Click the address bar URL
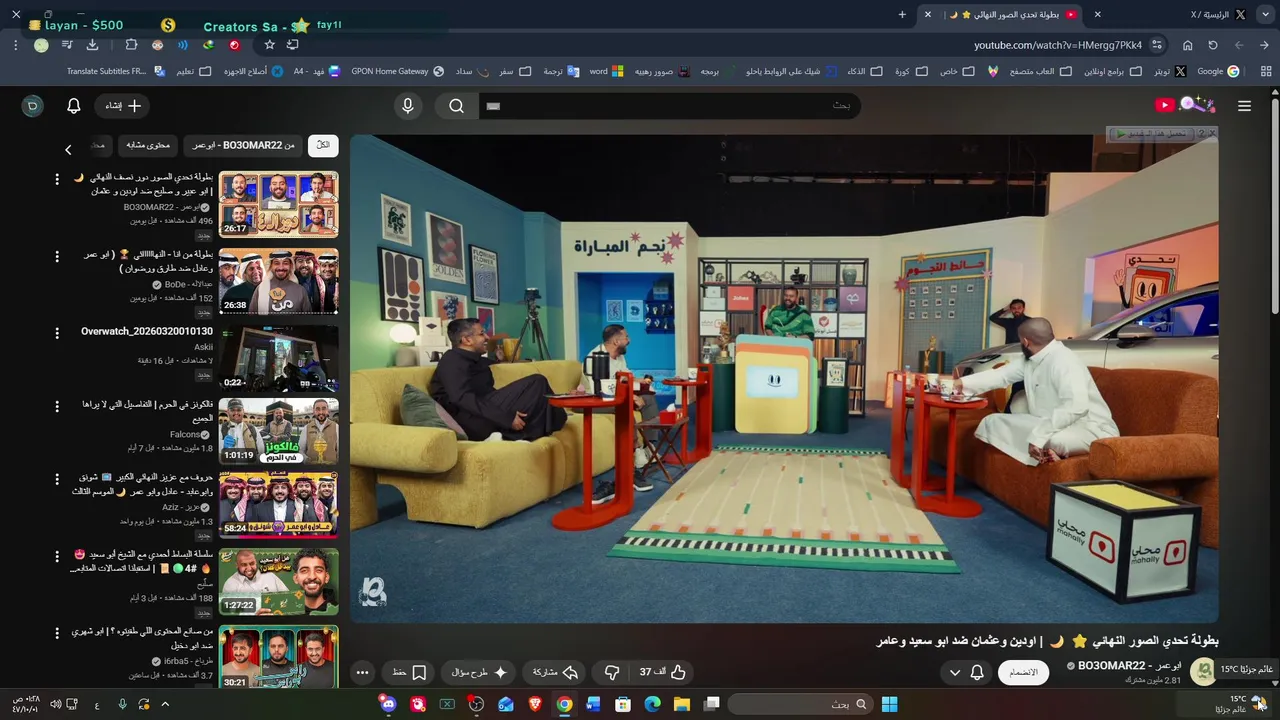The height and width of the screenshot is (720, 1280). pyautogui.click(x=1058, y=45)
